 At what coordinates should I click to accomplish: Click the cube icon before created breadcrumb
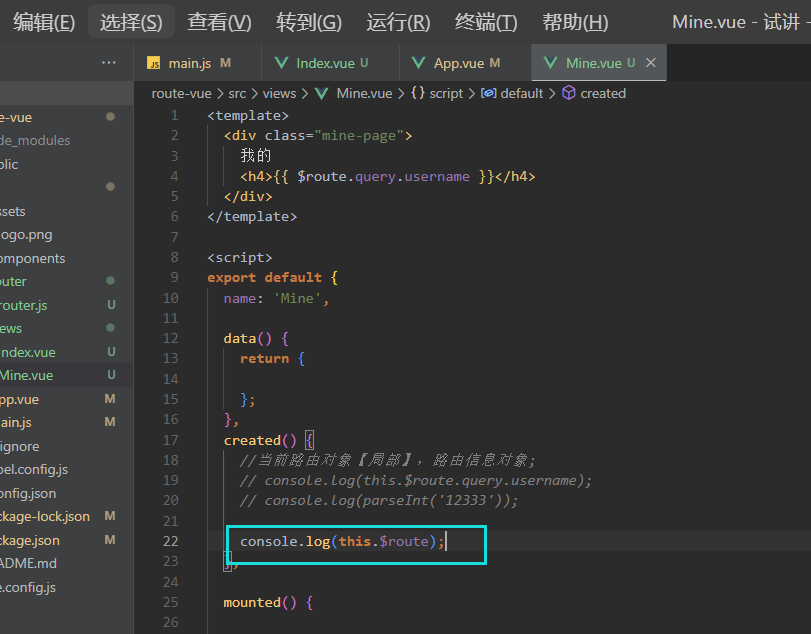click(568, 93)
